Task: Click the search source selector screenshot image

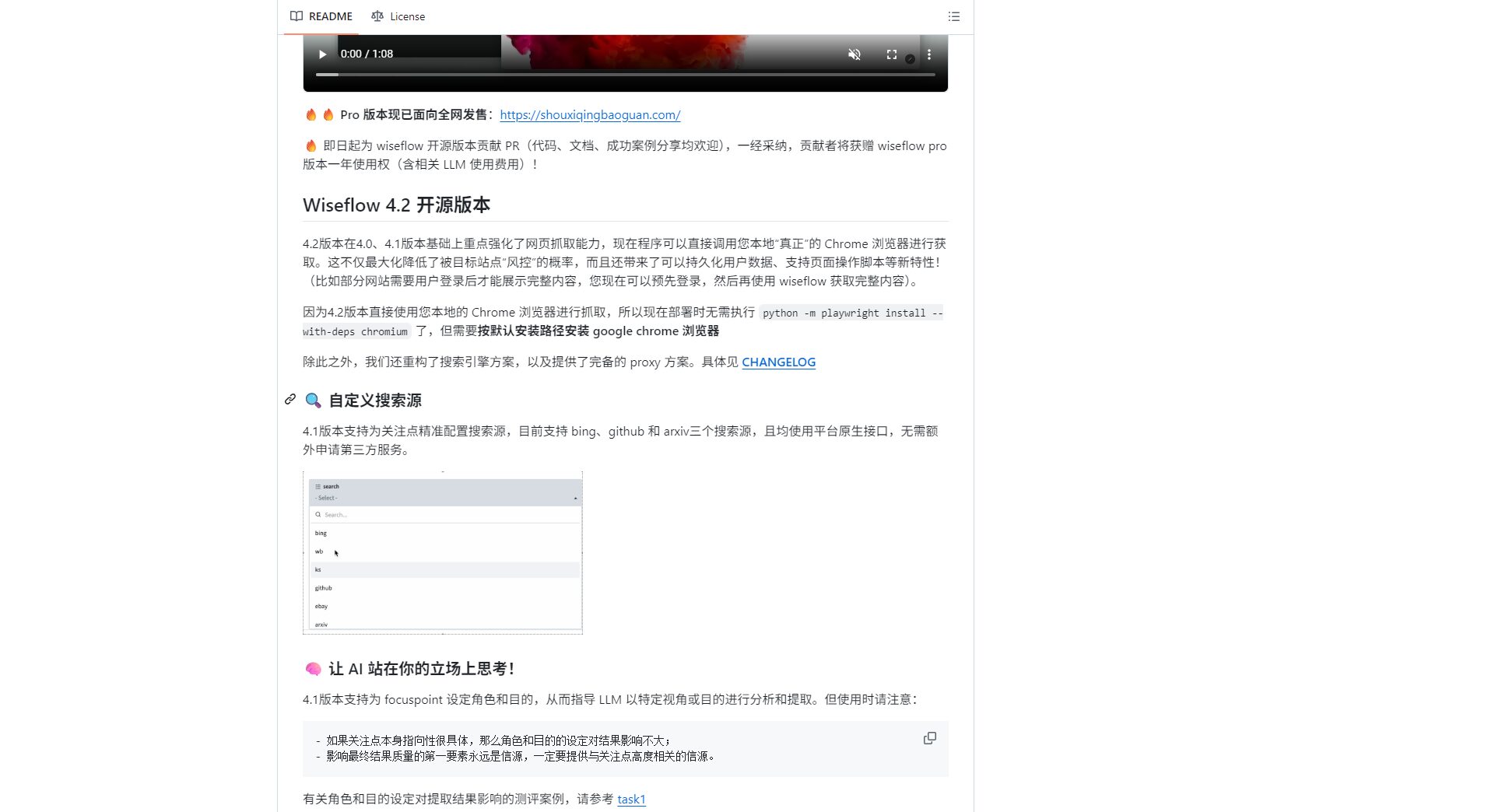Action: click(x=444, y=552)
